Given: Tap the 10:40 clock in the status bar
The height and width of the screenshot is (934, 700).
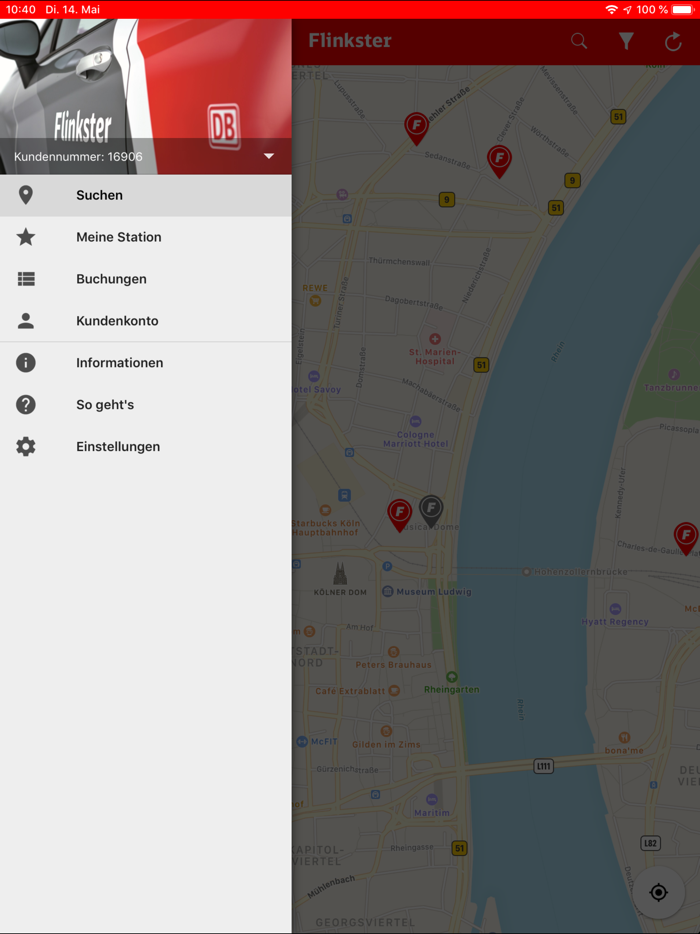Looking at the screenshot, I should point(20,10).
